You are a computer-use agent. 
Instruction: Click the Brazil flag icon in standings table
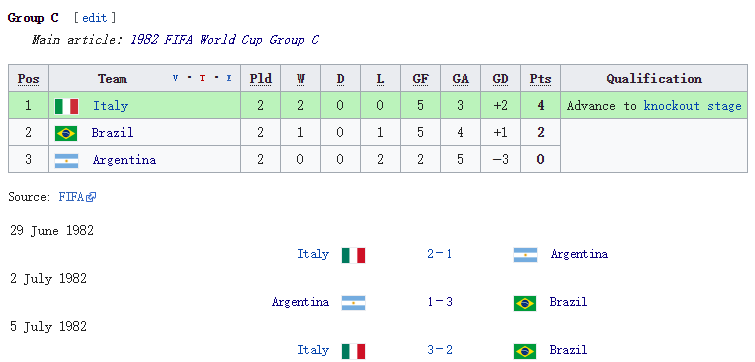tap(66, 133)
